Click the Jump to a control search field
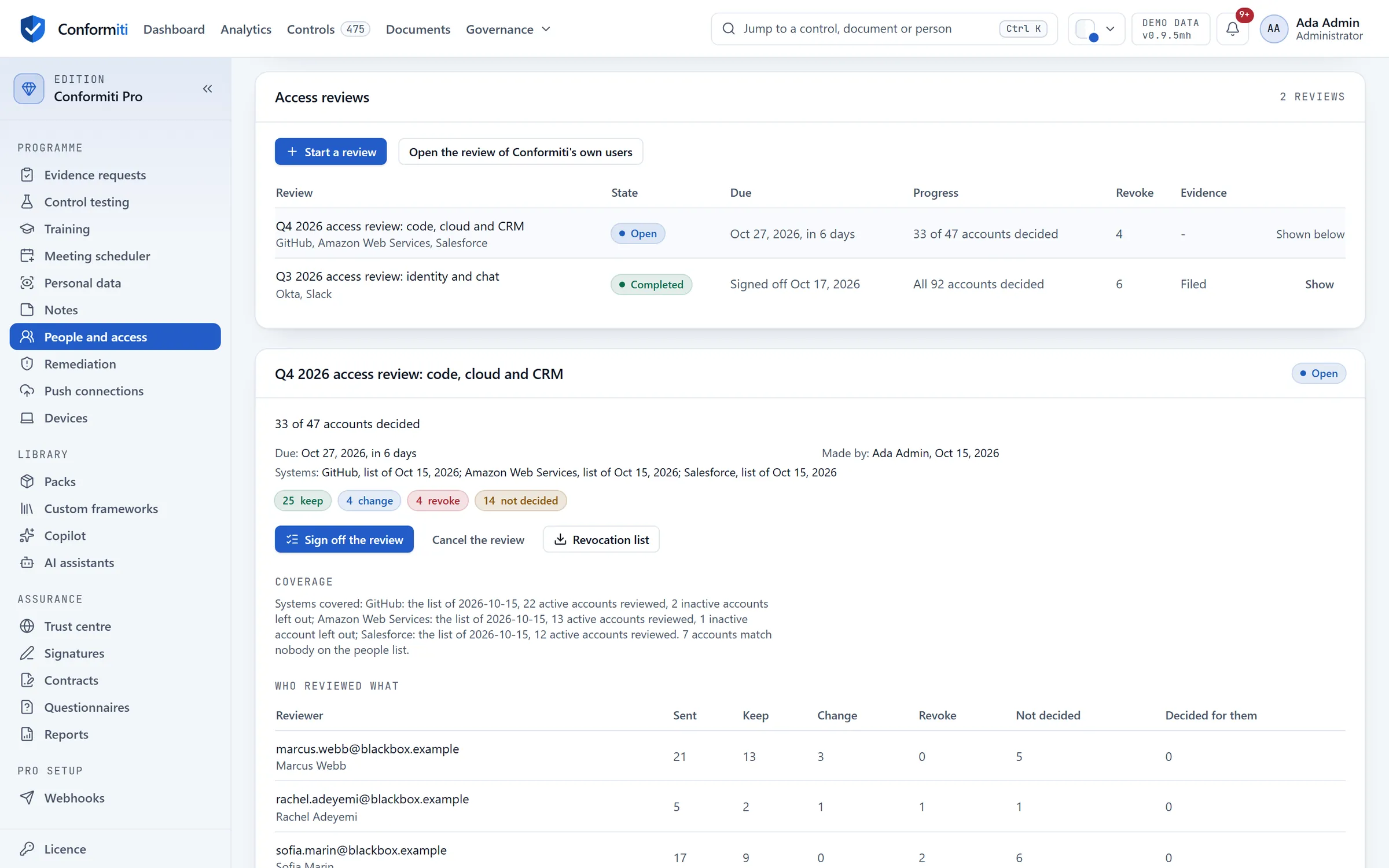 884,28
